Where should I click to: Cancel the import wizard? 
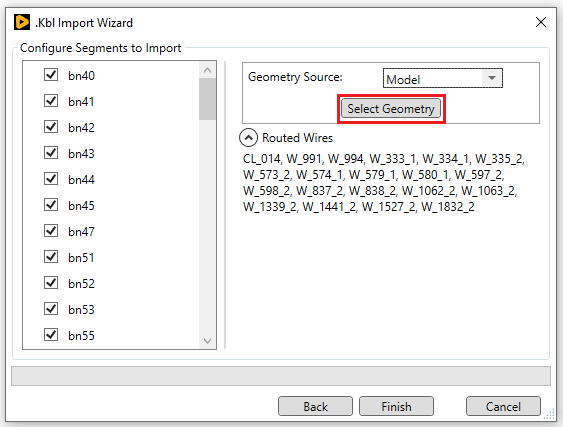[x=503, y=406]
